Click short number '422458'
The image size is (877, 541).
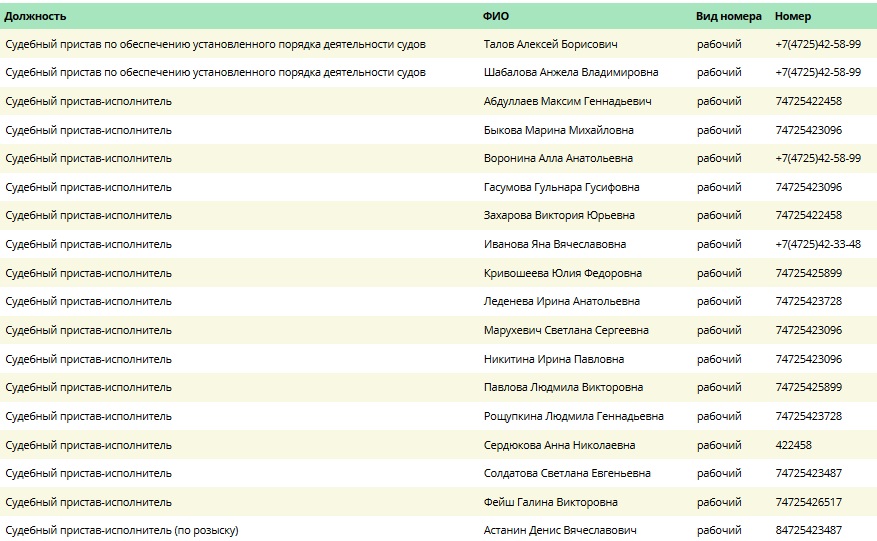coord(794,446)
